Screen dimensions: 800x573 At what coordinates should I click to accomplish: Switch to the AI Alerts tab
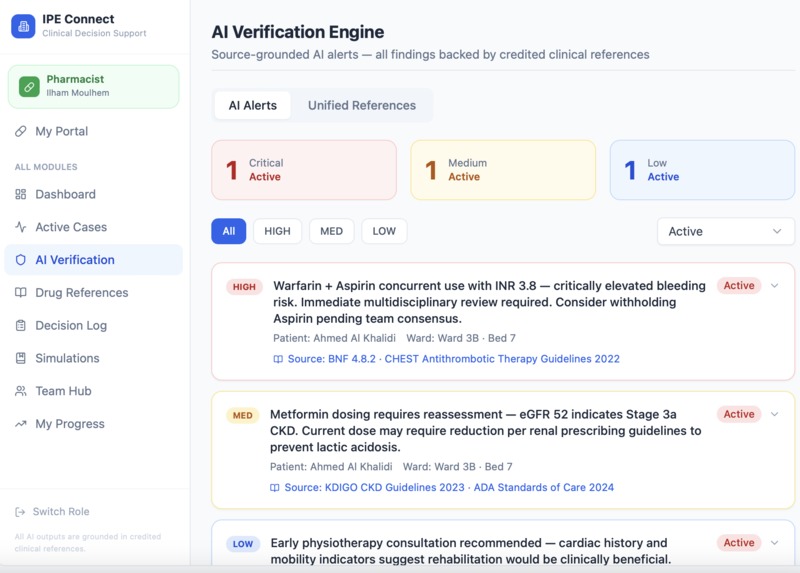253,105
